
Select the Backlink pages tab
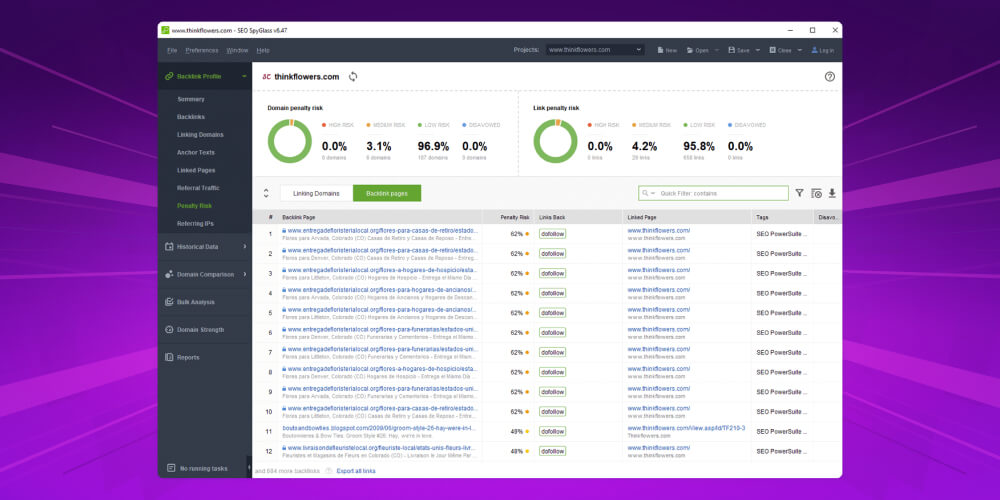click(387, 193)
